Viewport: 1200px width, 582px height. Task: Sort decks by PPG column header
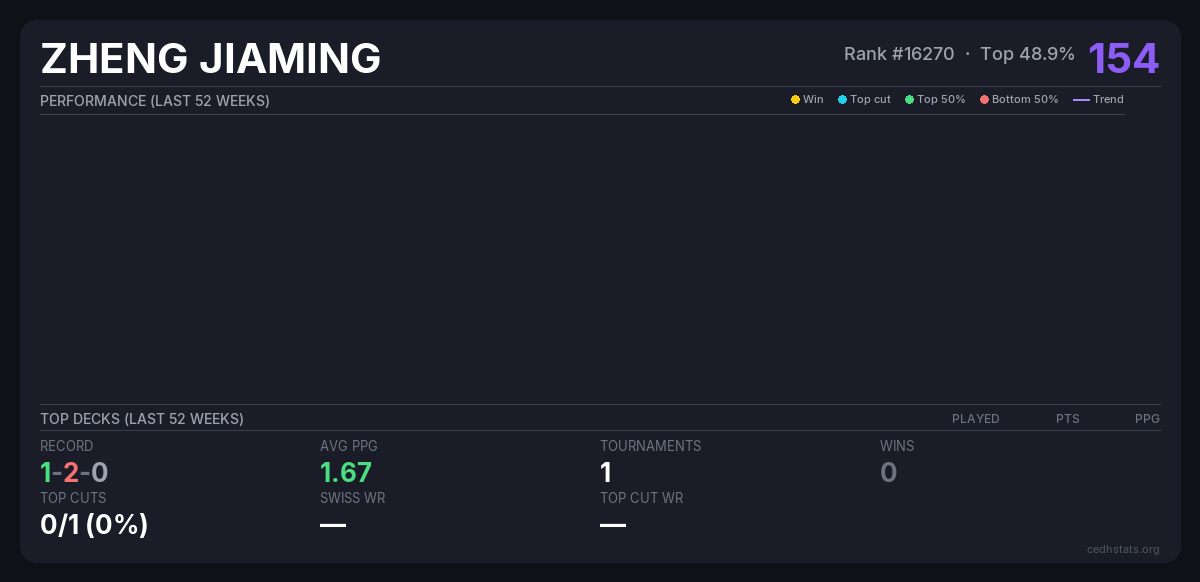1147,419
